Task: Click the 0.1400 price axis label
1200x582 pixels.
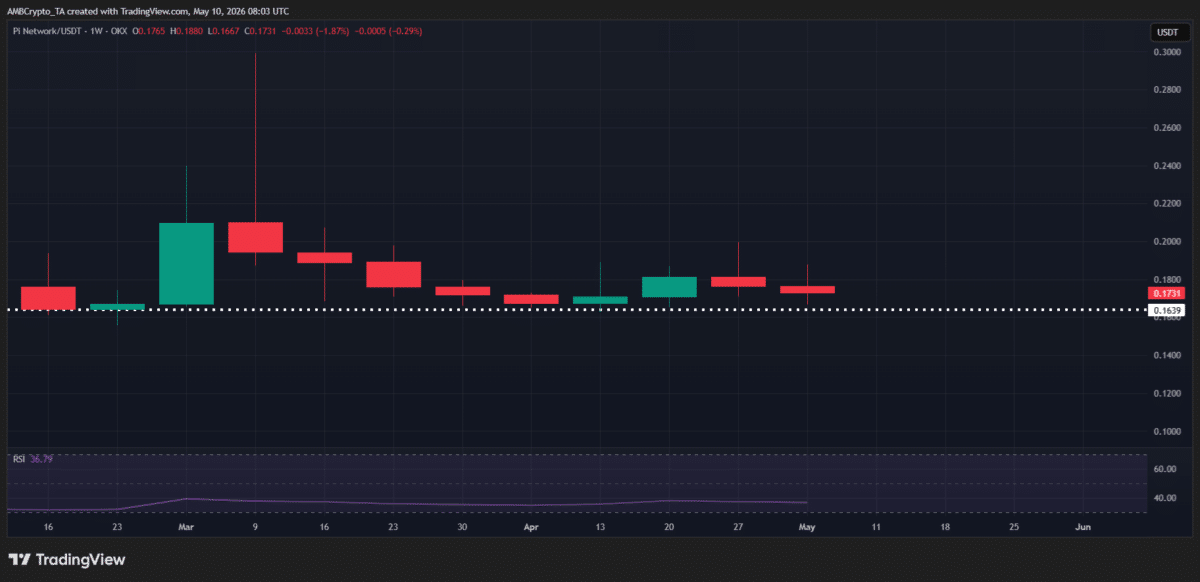Action: (x=1167, y=355)
